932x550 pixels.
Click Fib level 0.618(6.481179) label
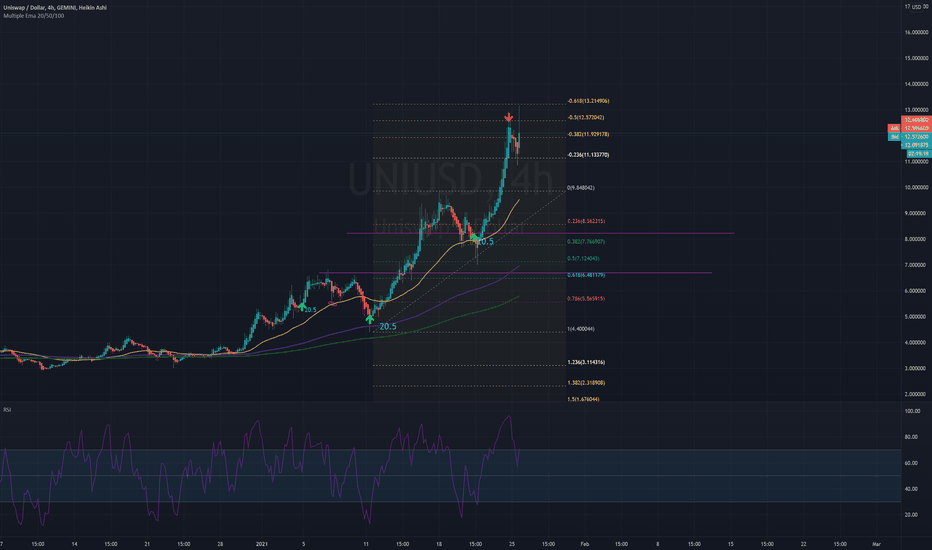[586, 275]
